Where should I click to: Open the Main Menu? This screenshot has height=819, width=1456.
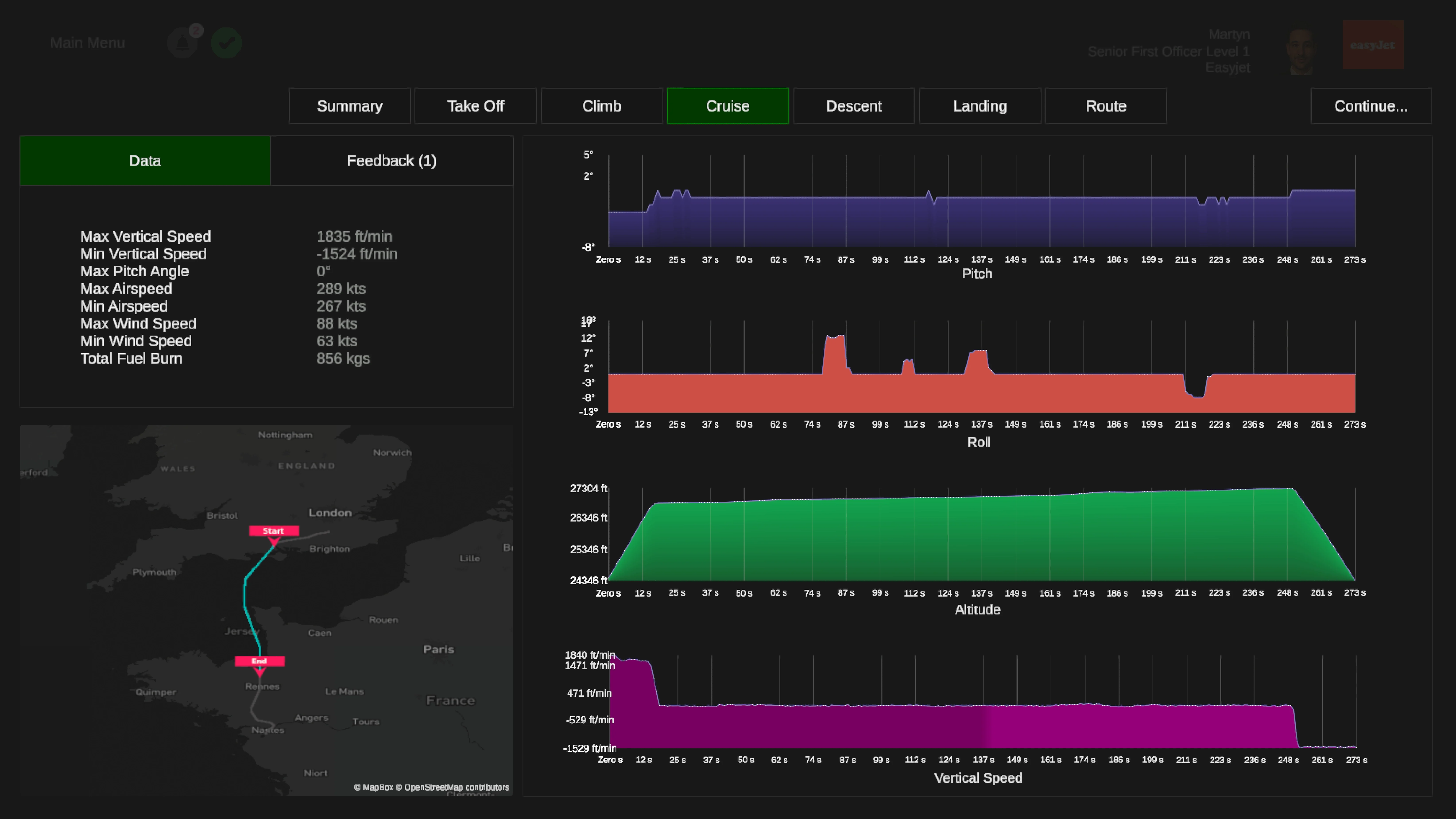88,43
